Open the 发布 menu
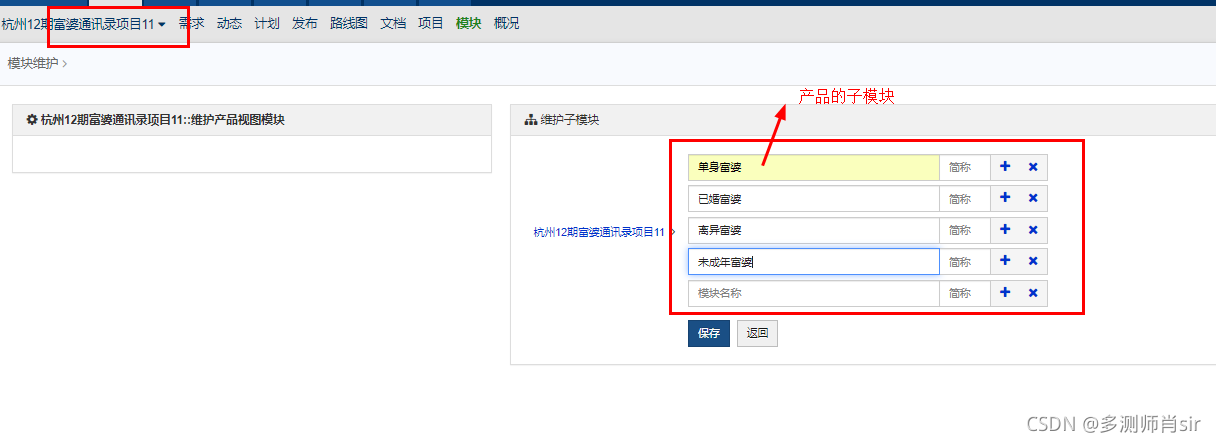 tap(305, 23)
